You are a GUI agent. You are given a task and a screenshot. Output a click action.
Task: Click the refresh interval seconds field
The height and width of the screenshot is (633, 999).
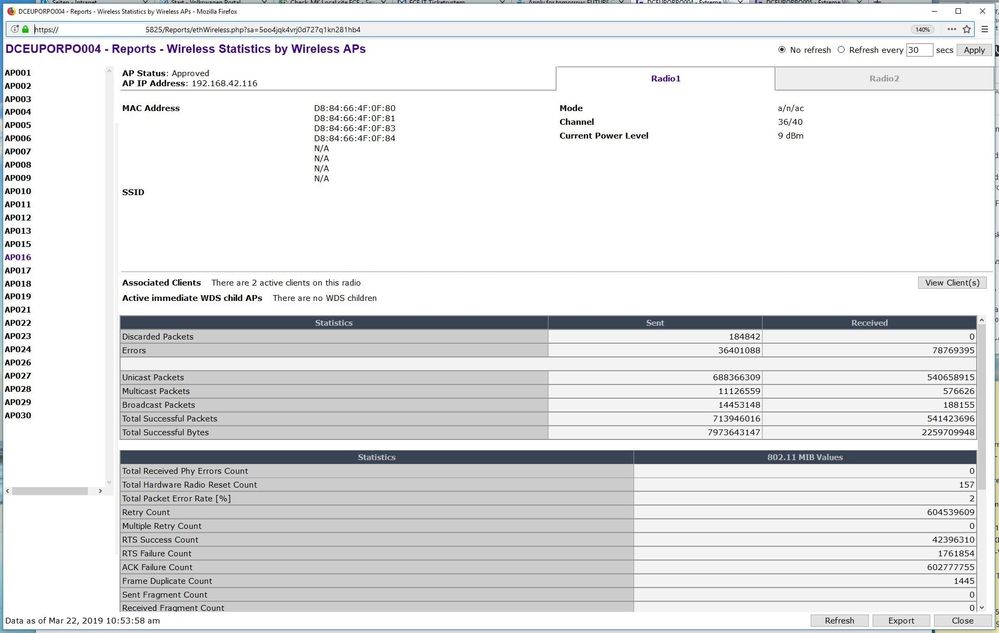(919, 50)
